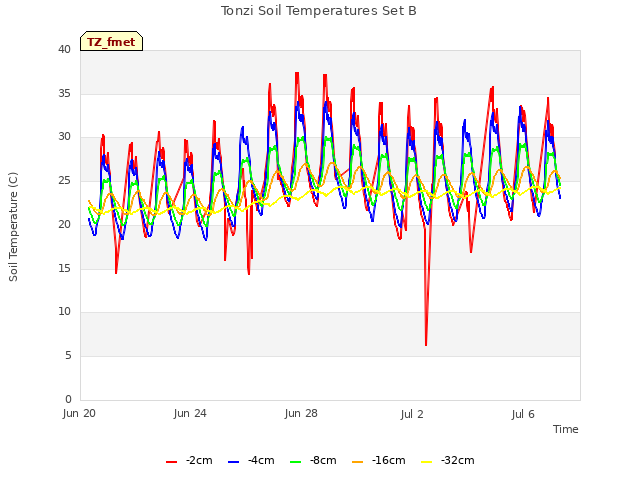Click the Jul 6 x-axis tick label
The image size is (640, 480).
pyautogui.click(x=523, y=414)
